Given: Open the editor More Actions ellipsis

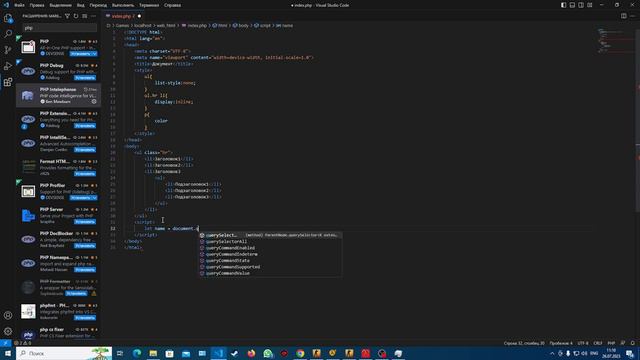Looking at the screenshot, I should pos(633,16).
